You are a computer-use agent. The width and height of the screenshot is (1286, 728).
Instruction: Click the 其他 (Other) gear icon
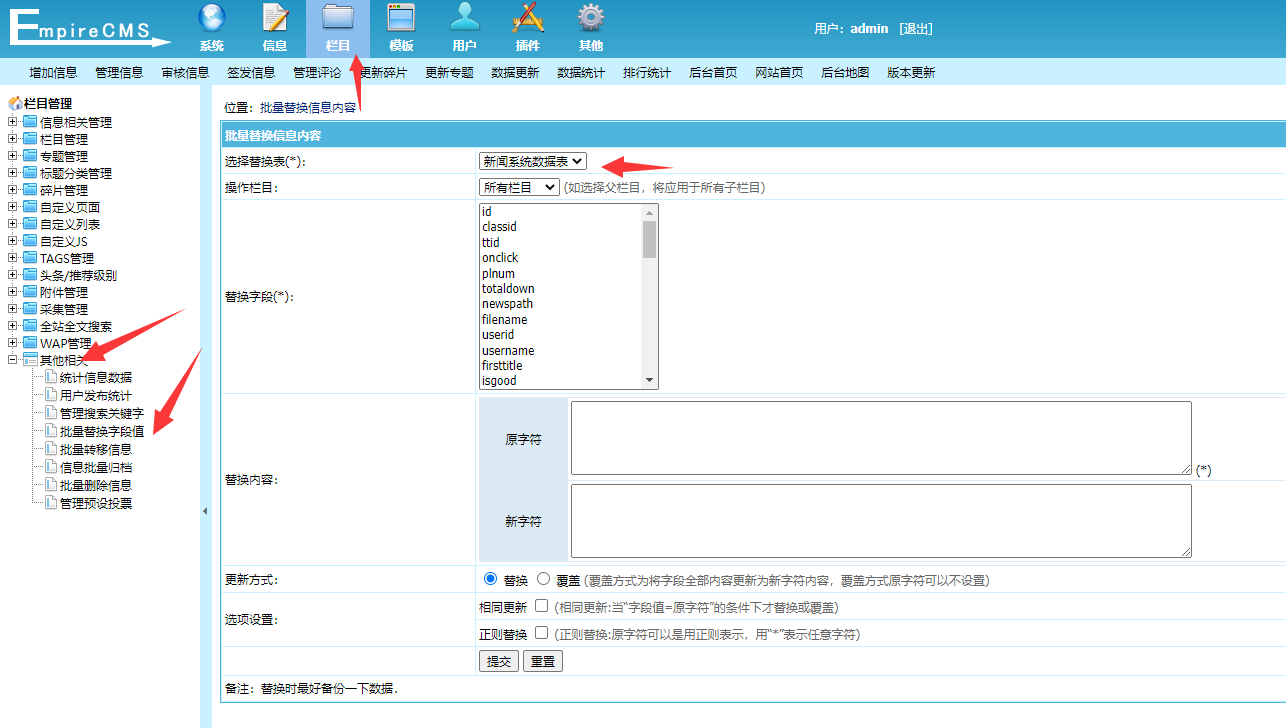click(x=590, y=27)
